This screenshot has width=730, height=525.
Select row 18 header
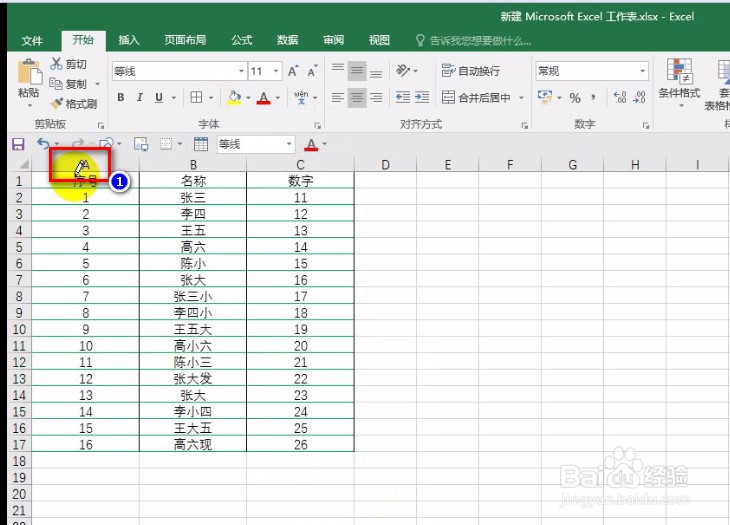point(19,461)
